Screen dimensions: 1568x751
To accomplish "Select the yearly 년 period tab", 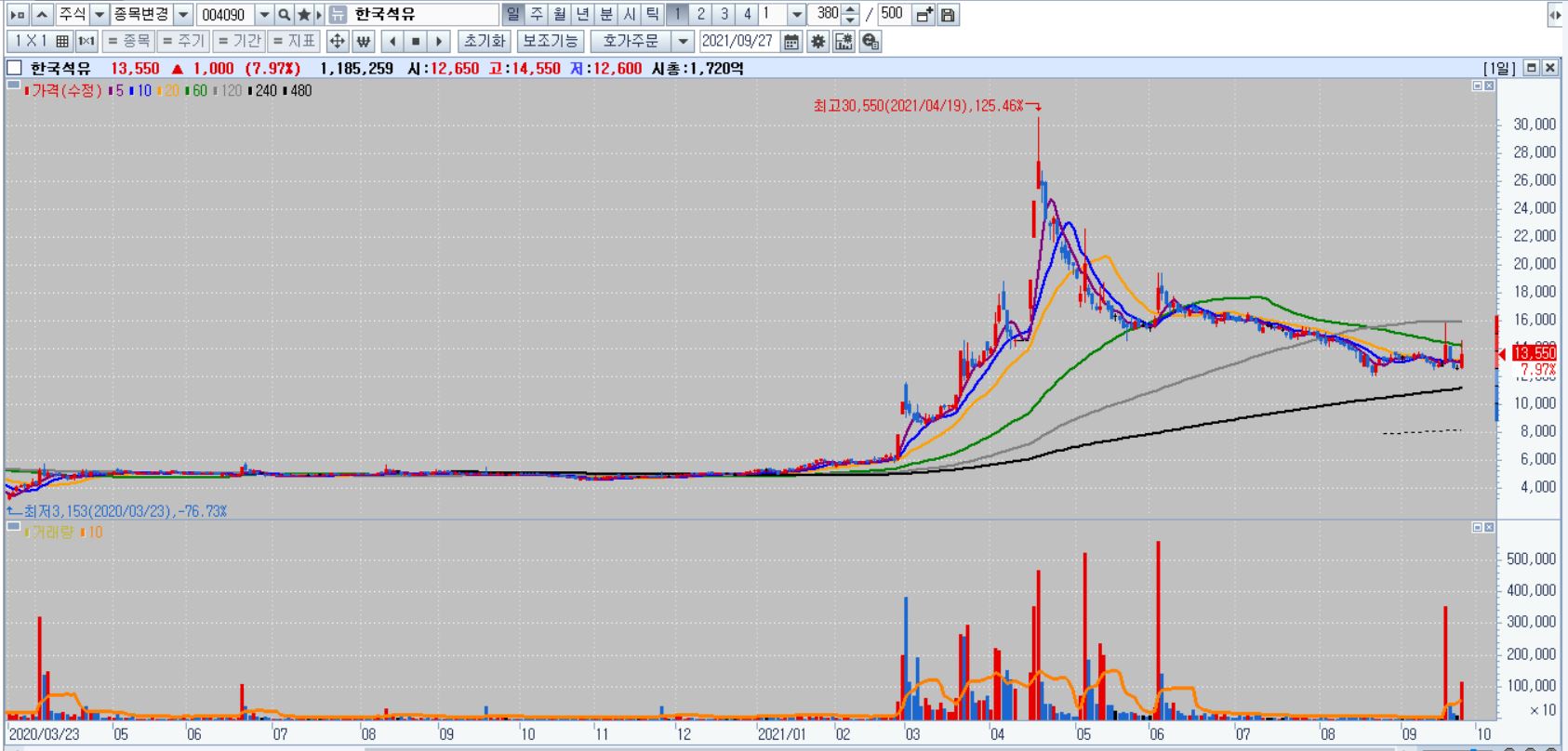I will pos(583,15).
